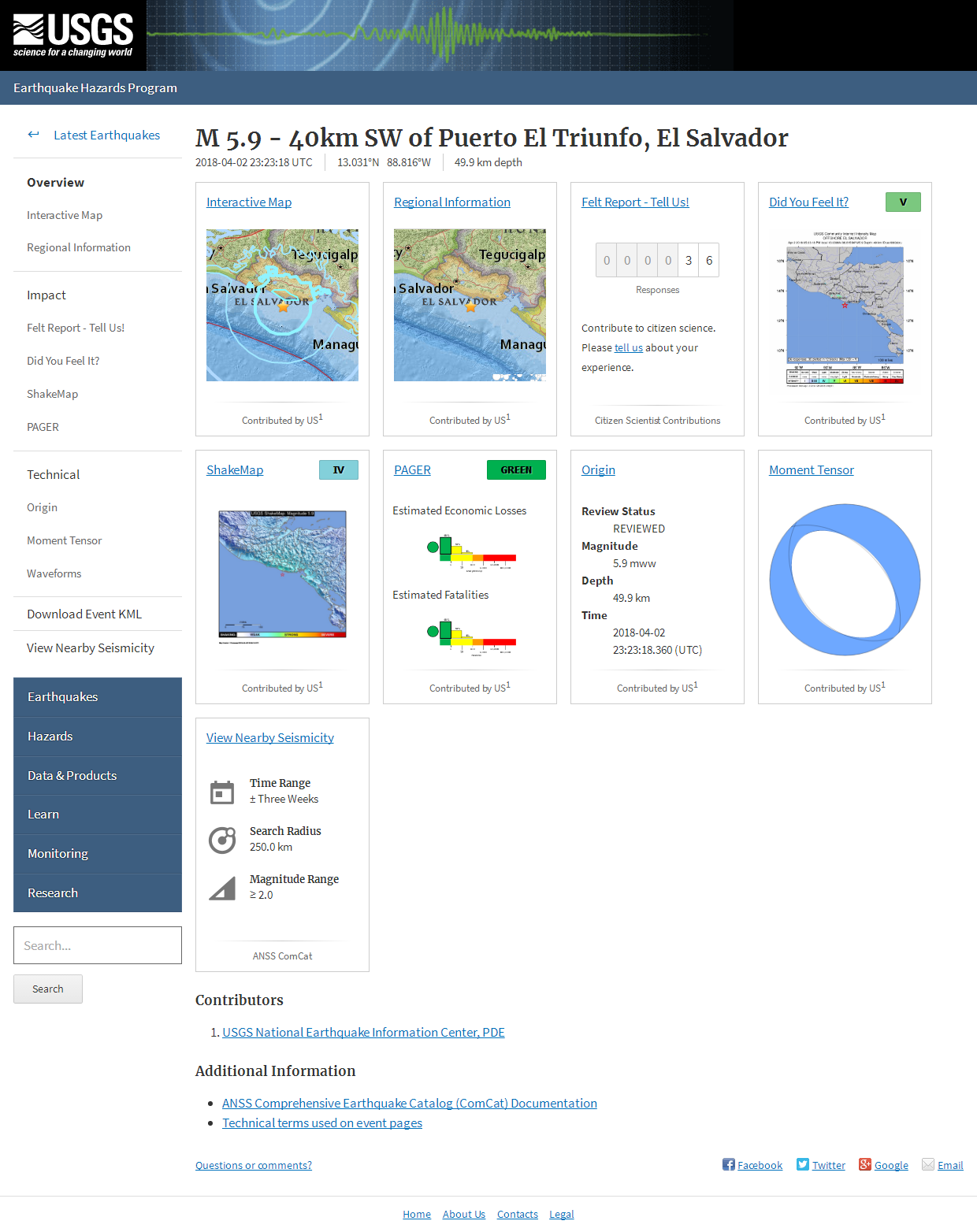Open Earthquakes in the blue navigation menu
977x1232 pixels.
63,697
